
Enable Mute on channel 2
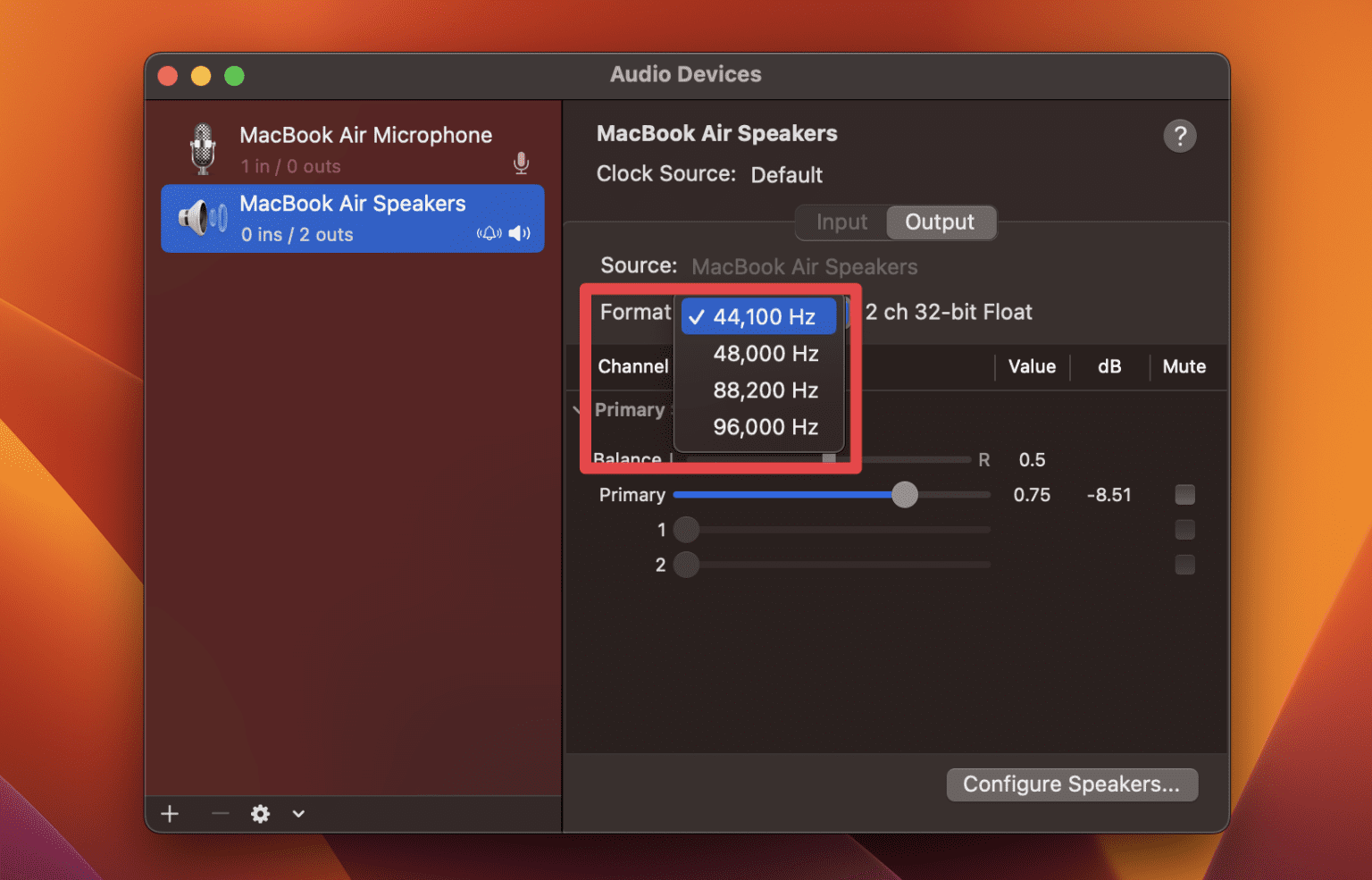(x=1185, y=565)
